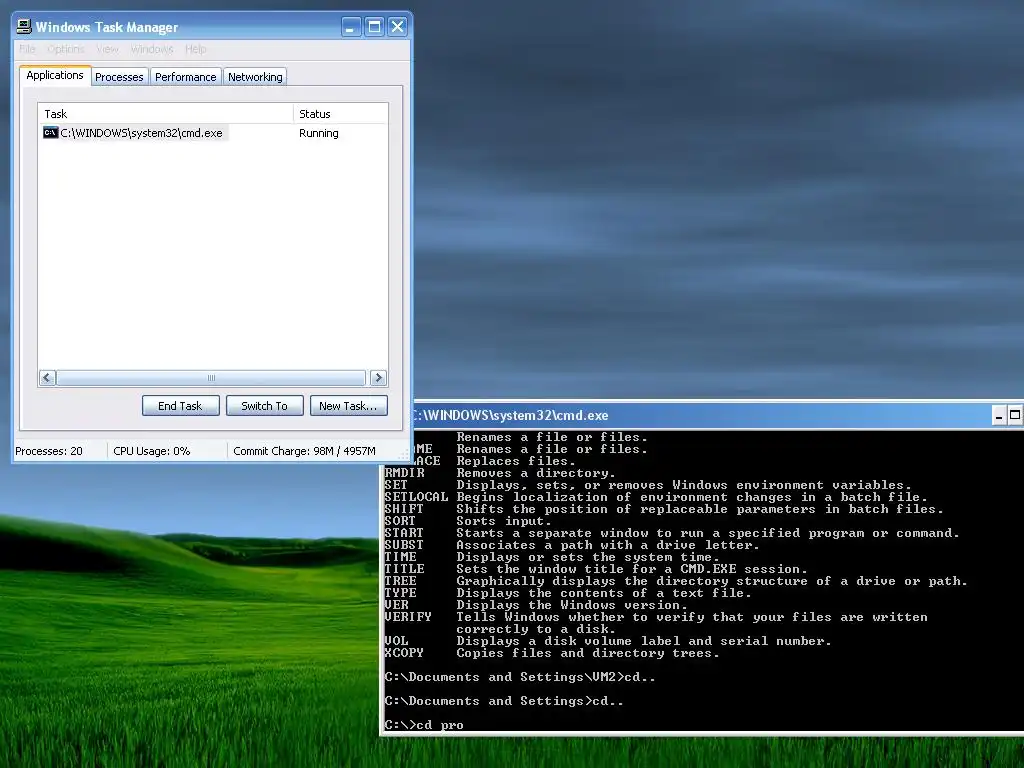Open the Options menu in Task Manager

point(65,49)
